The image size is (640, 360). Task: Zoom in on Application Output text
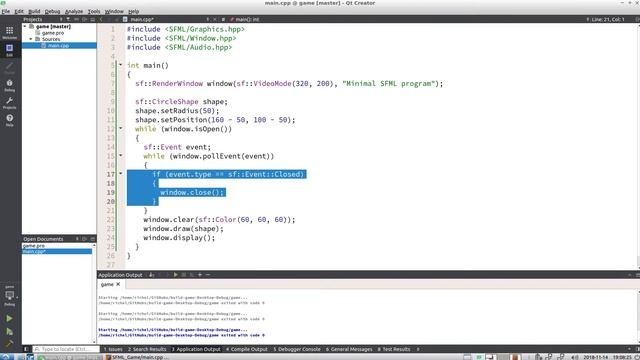[200, 275]
